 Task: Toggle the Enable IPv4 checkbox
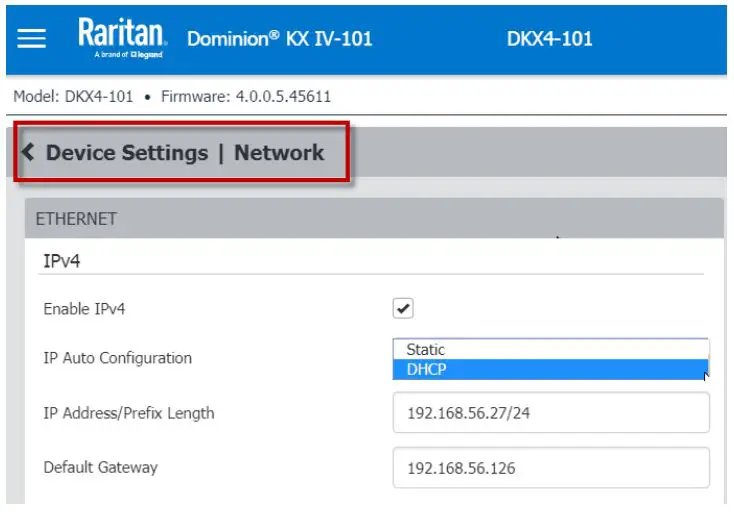(x=403, y=308)
